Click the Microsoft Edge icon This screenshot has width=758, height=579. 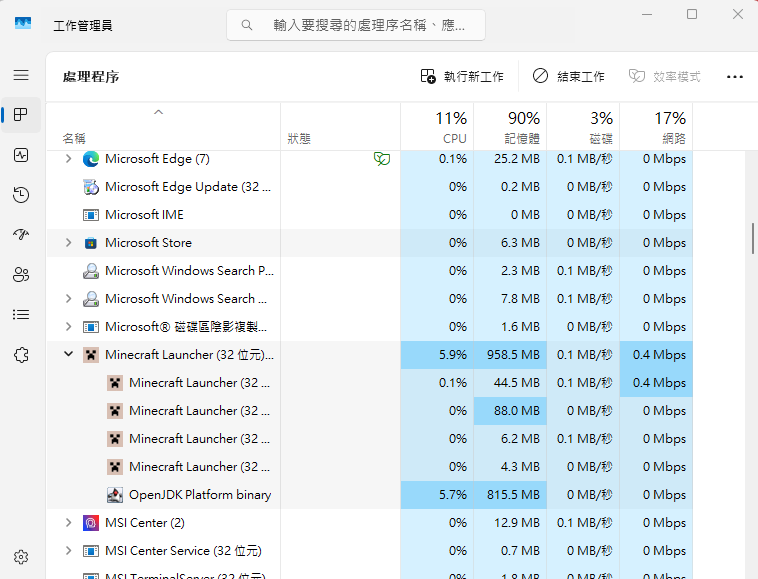91,159
